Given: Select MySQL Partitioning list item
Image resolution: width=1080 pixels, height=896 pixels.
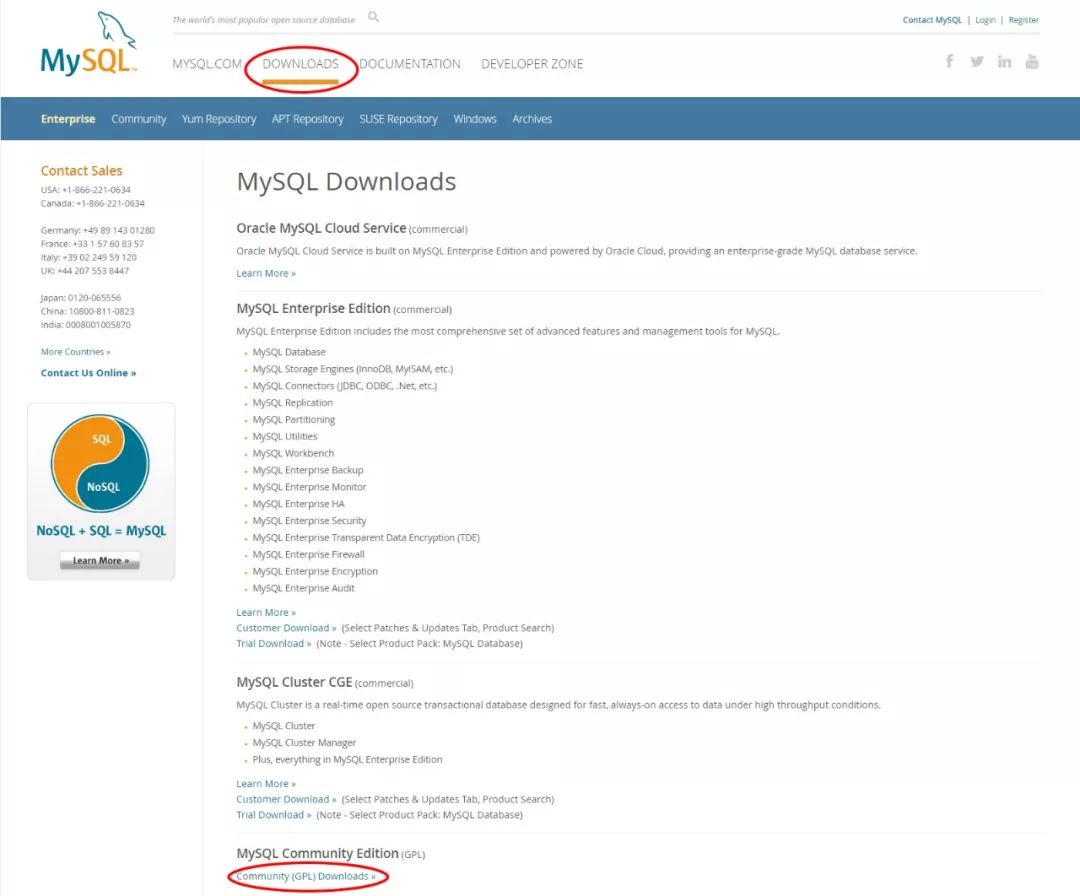Looking at the screenshot, I should pyautogui.click(x=293, y=419).
